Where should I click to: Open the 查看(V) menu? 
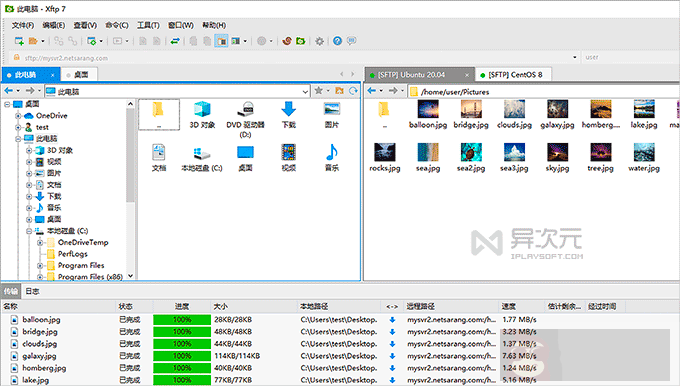[x=85, y=25]
